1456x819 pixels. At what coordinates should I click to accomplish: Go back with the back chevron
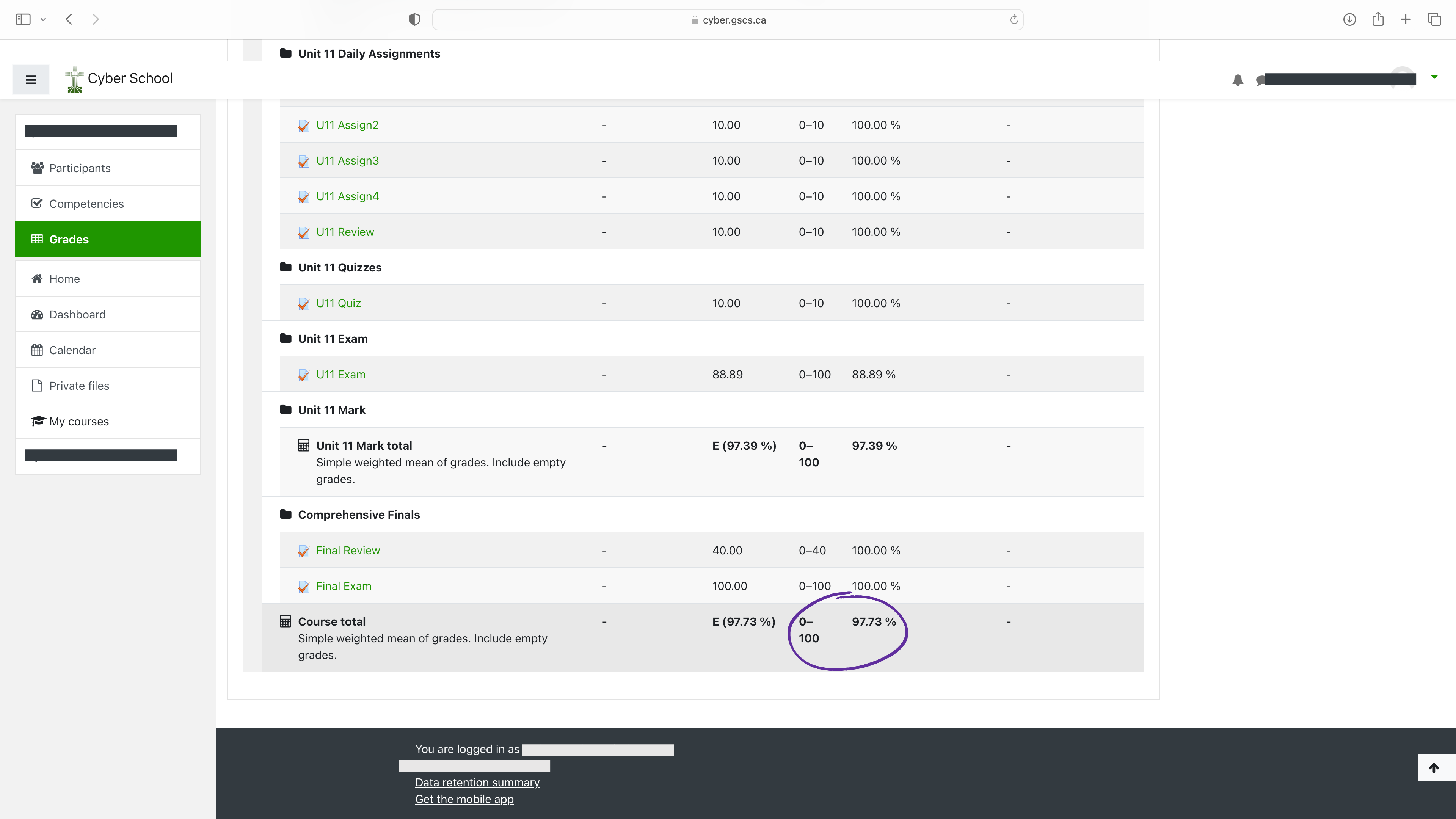tap(69, 19)
